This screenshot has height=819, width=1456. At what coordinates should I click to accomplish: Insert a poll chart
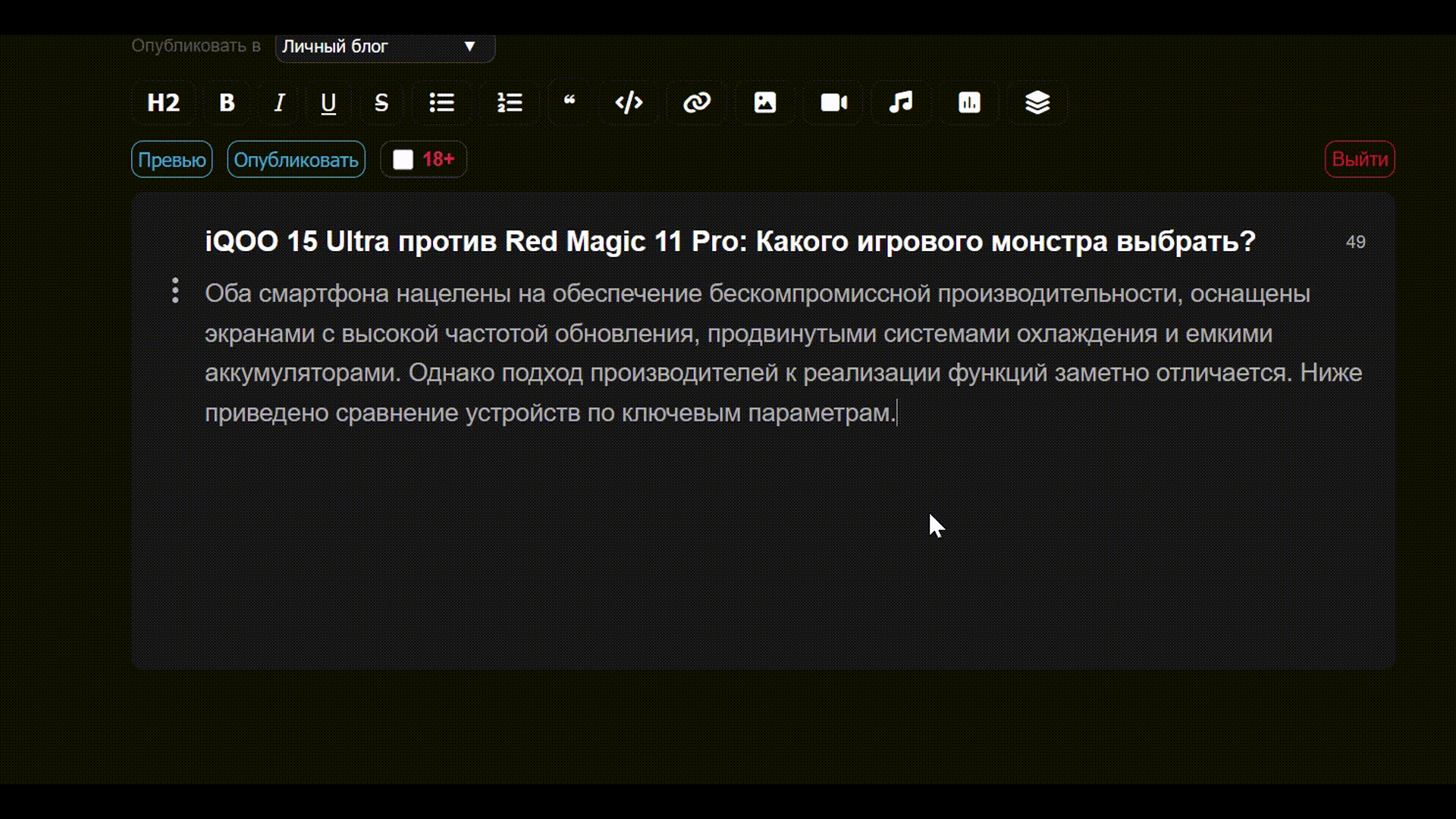click(969, 102)
